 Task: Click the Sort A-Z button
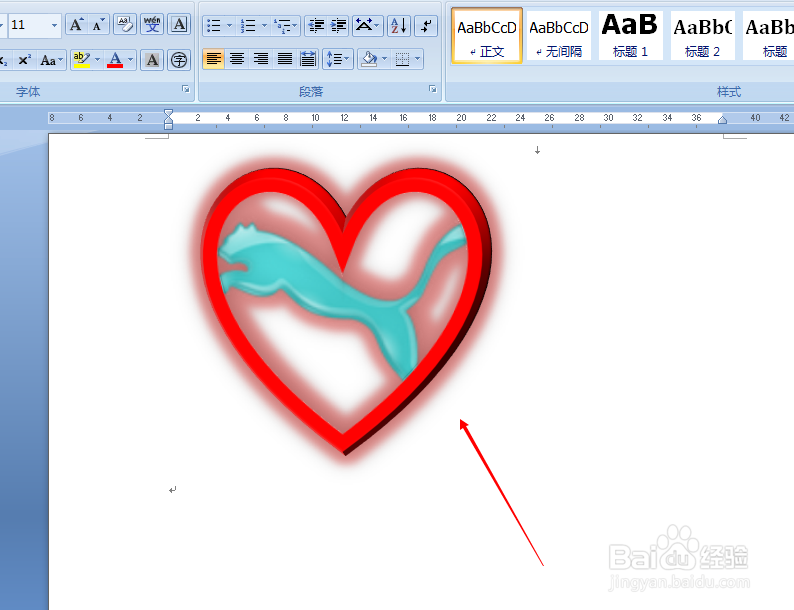(399, 25)
